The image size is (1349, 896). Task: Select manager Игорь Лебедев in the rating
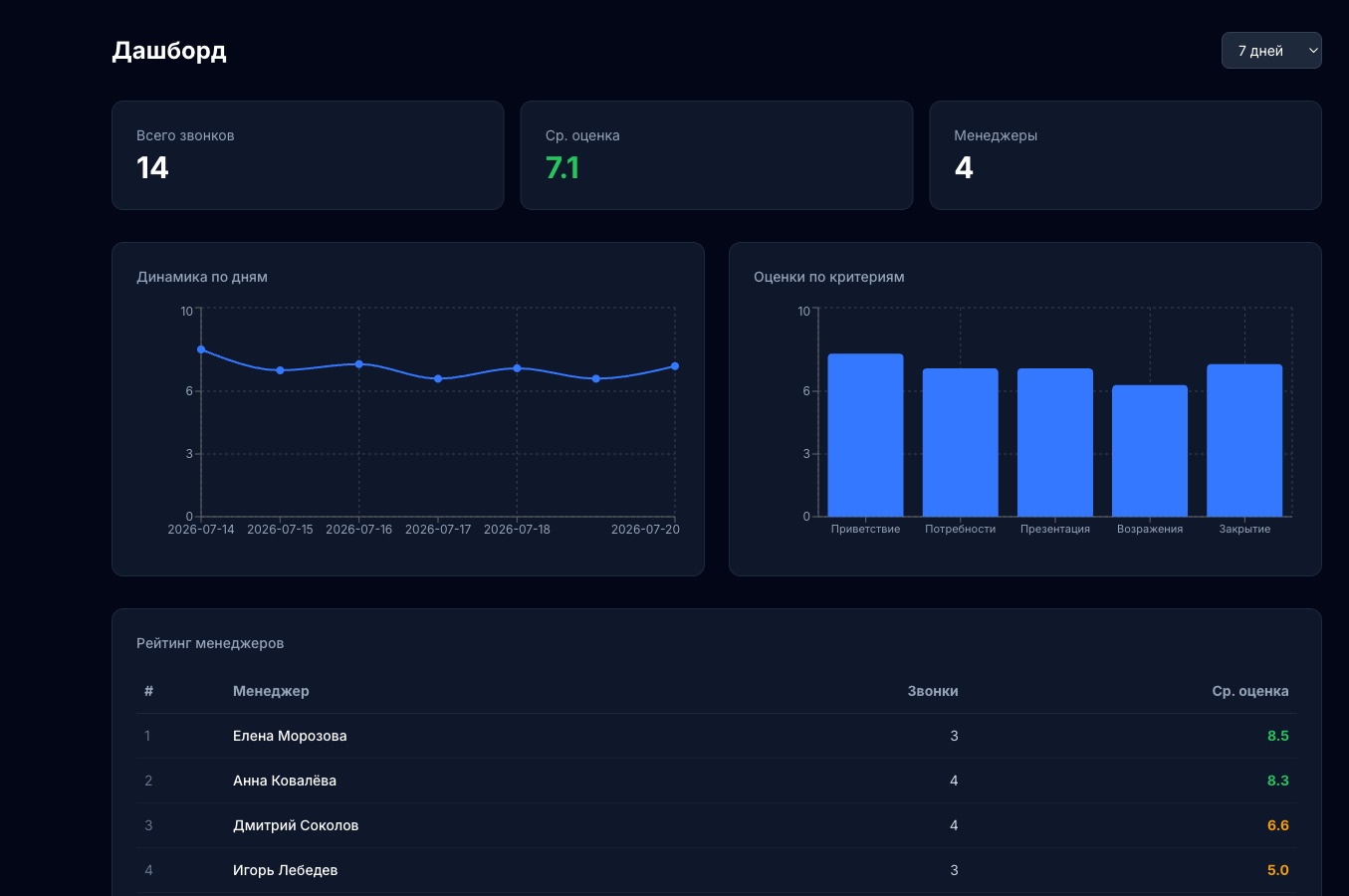[286, 870]
